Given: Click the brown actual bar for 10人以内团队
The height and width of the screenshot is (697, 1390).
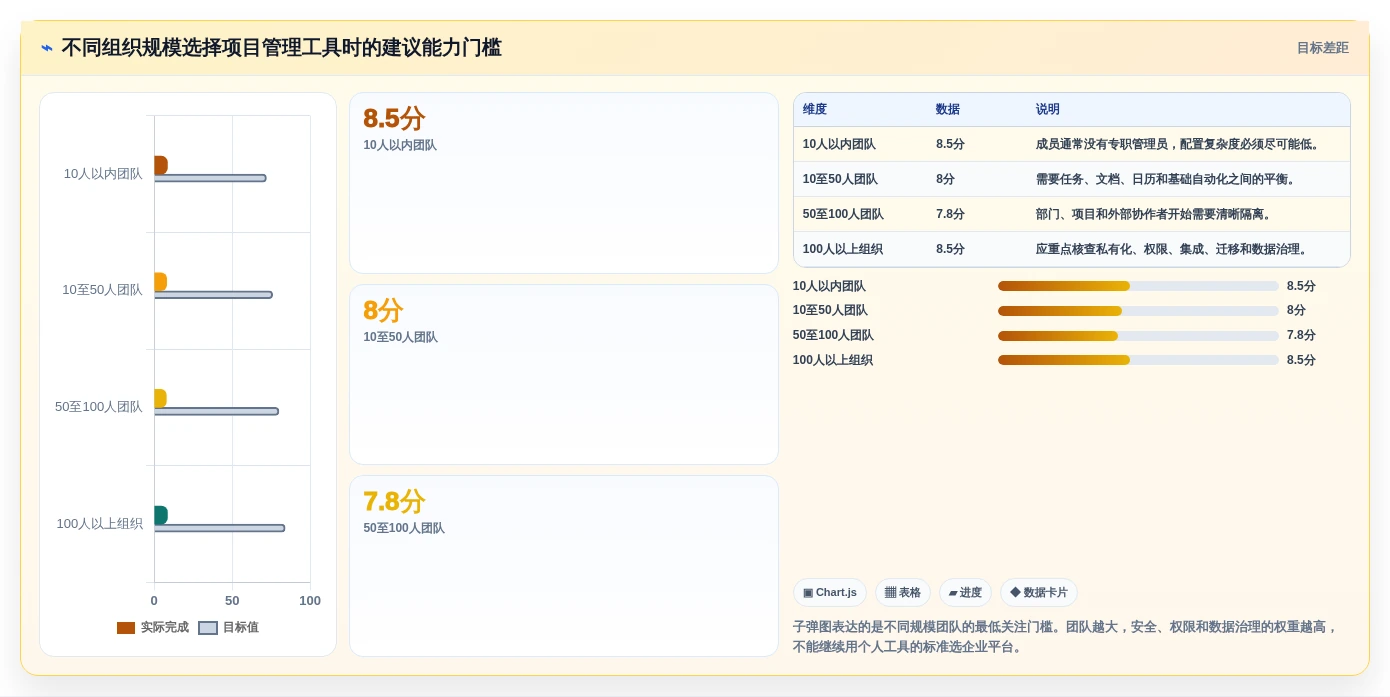Looking at the screenshot, I should coord(160,165).
